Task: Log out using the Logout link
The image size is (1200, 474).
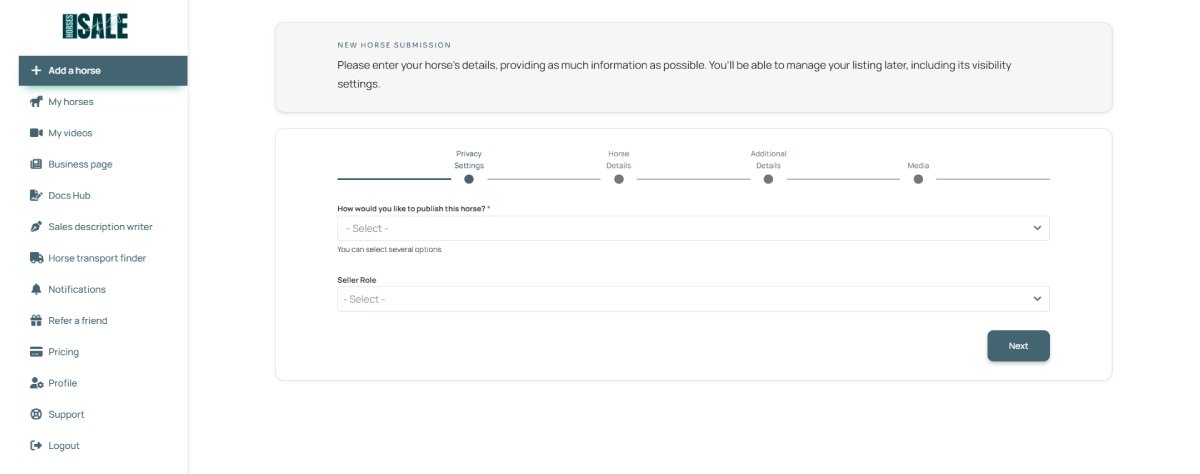Action: [63, 446]
